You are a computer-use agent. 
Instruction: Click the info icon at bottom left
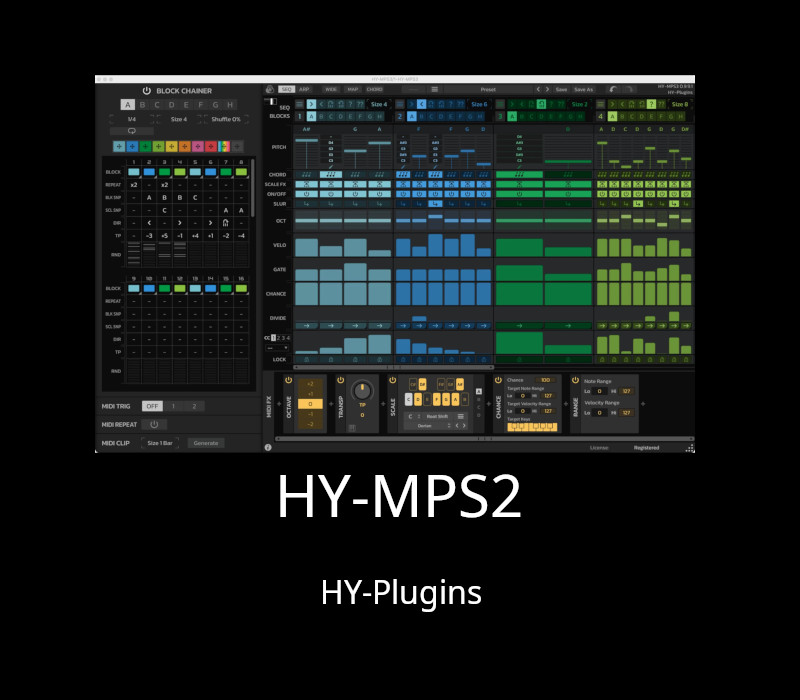(x=267, y=446)
